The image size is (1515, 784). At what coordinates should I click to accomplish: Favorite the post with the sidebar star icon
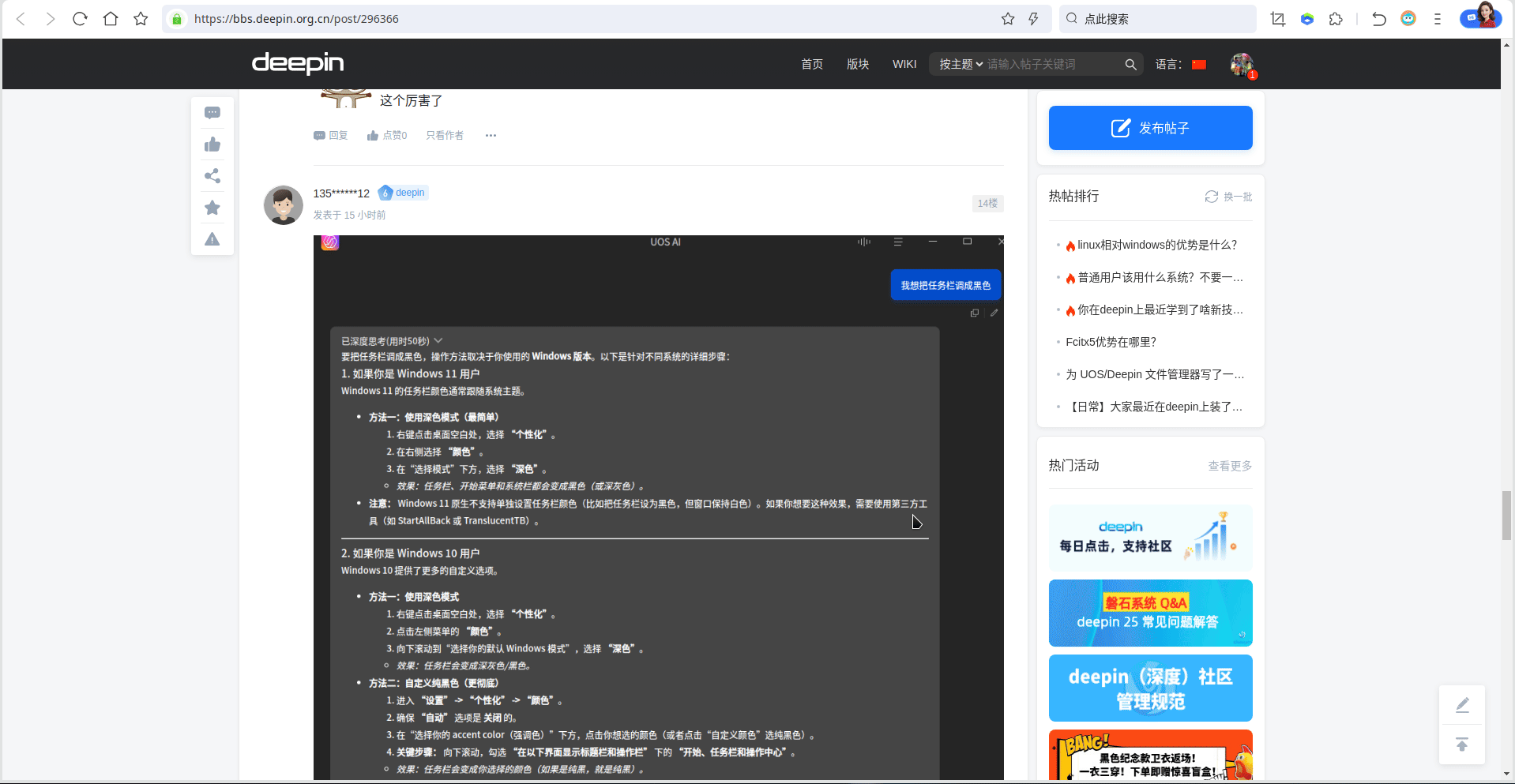212,208
